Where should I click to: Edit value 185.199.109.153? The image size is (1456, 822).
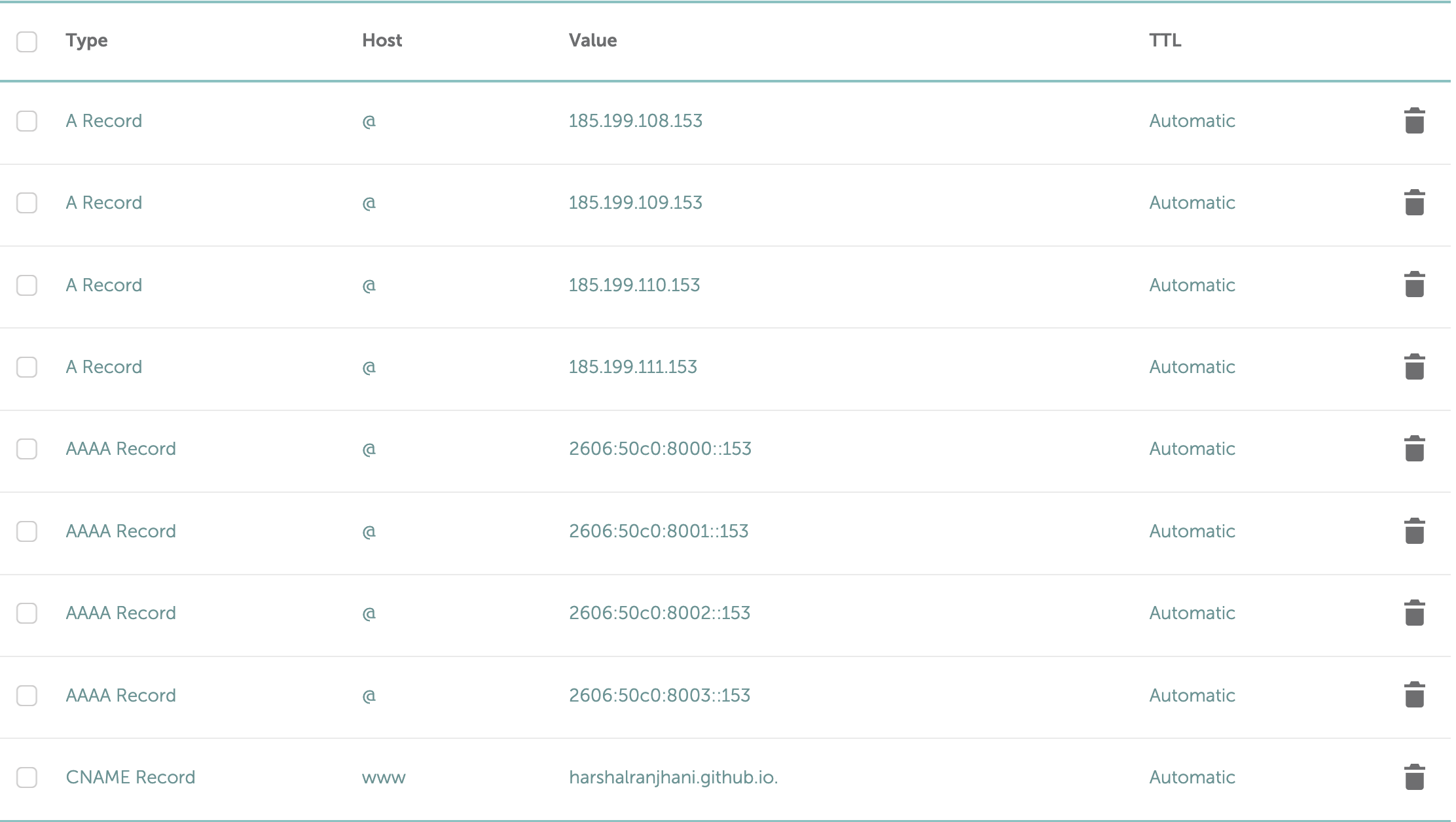(636, 203)
